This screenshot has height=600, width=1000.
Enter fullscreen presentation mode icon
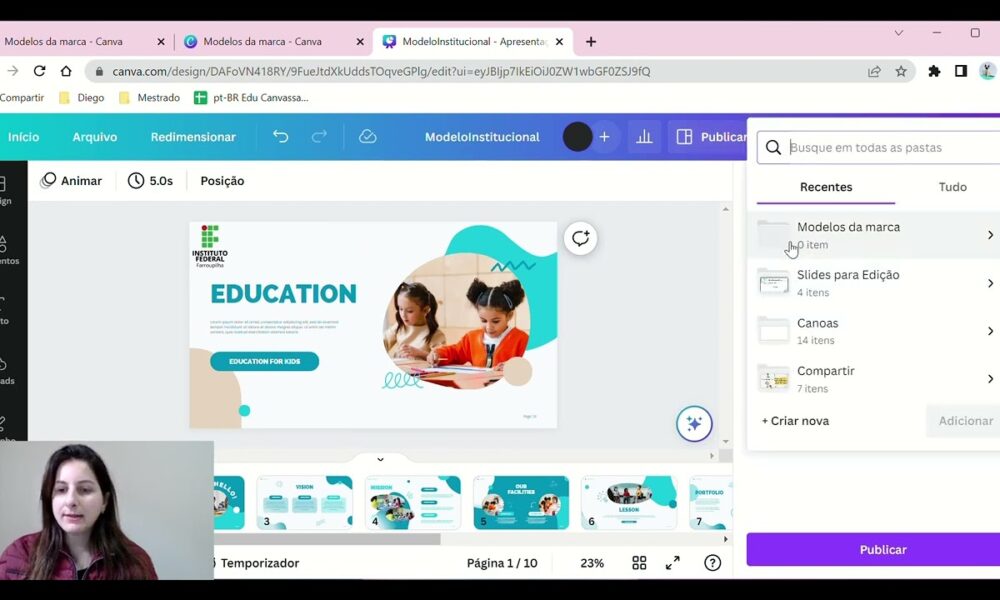(x=673, y=562)
